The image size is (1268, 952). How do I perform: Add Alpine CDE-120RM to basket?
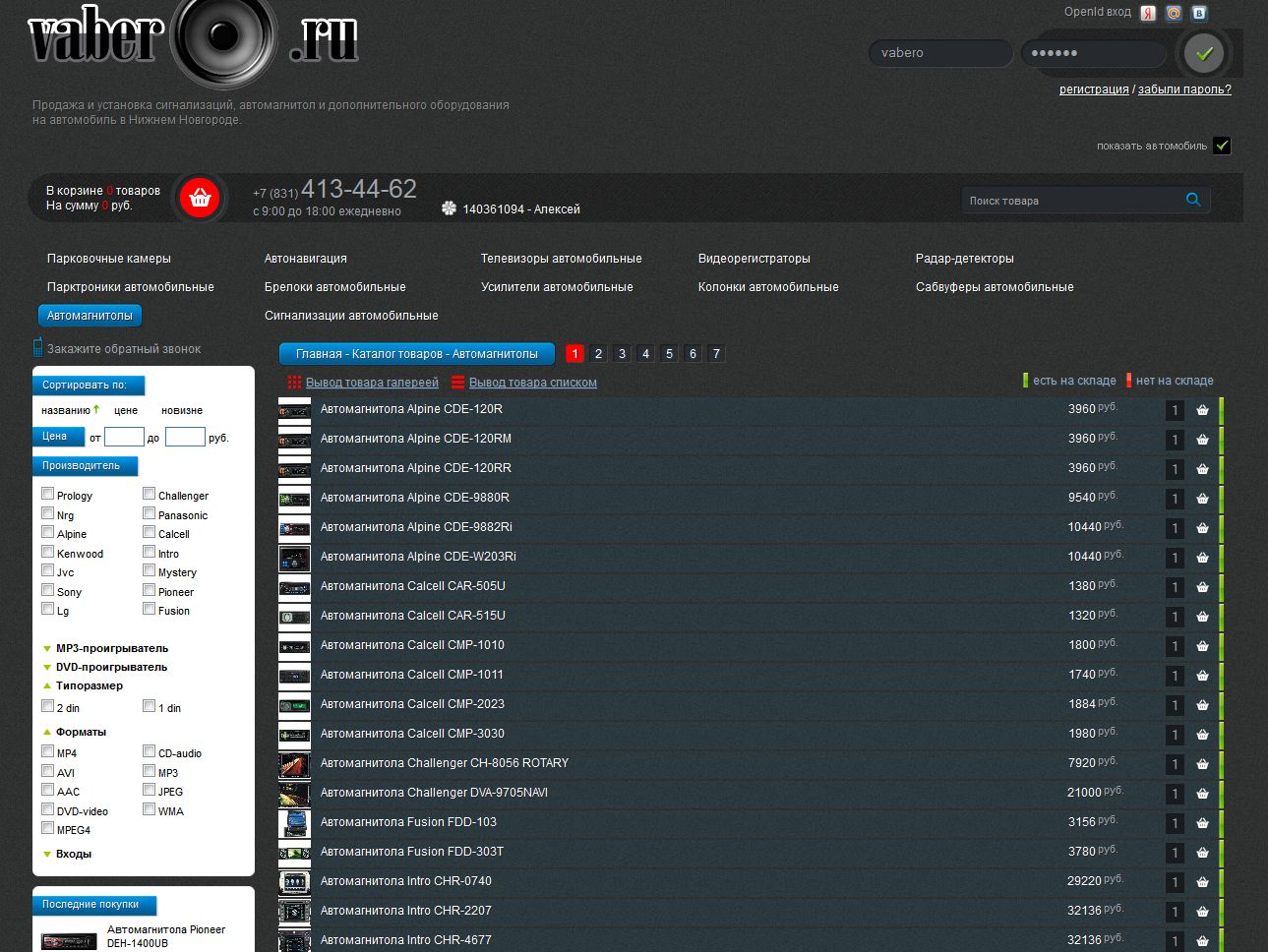(x=1202, y=440)
